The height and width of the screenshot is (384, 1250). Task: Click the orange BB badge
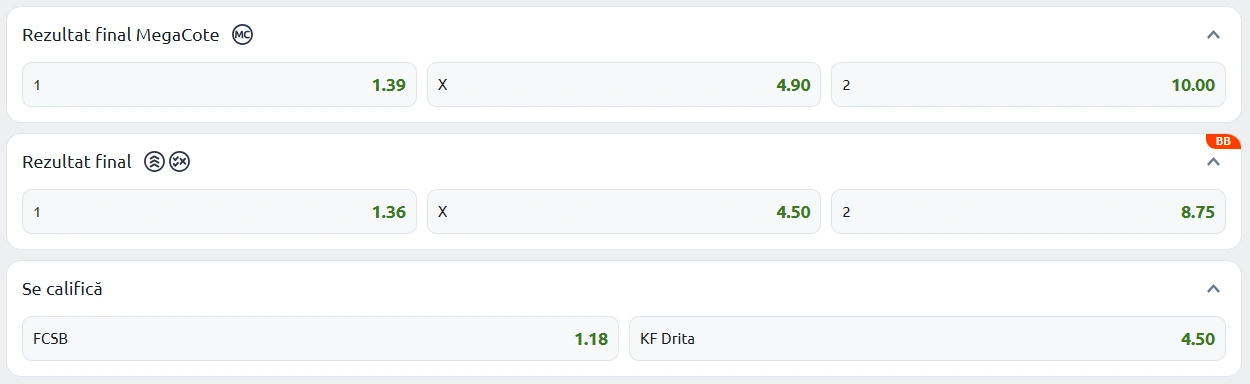1222,141
